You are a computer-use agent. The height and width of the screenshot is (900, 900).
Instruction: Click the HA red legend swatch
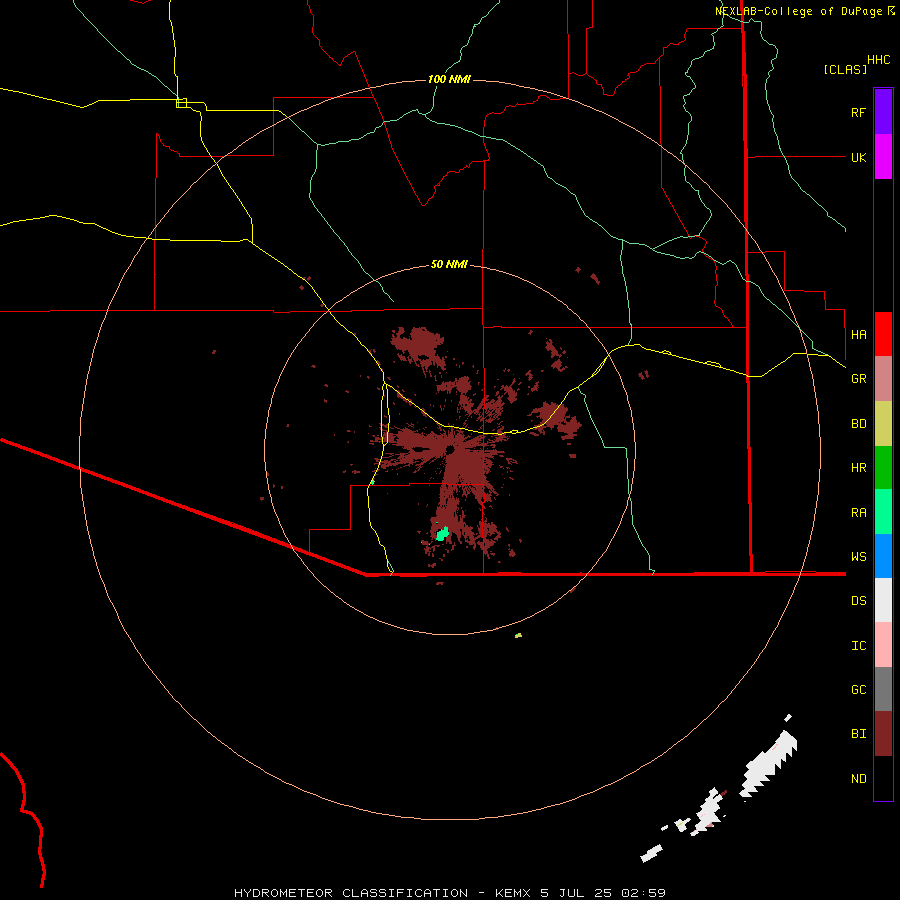point(883,334)
